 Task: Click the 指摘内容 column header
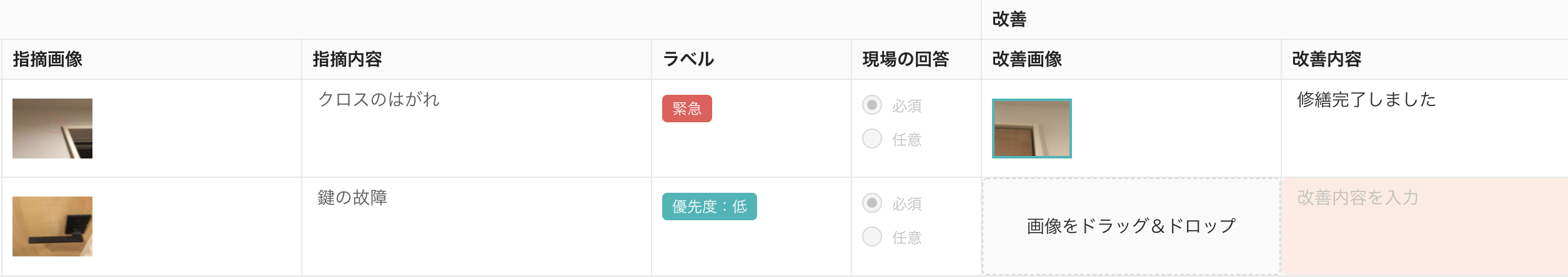pyautogui.click(x=347, y=59)
